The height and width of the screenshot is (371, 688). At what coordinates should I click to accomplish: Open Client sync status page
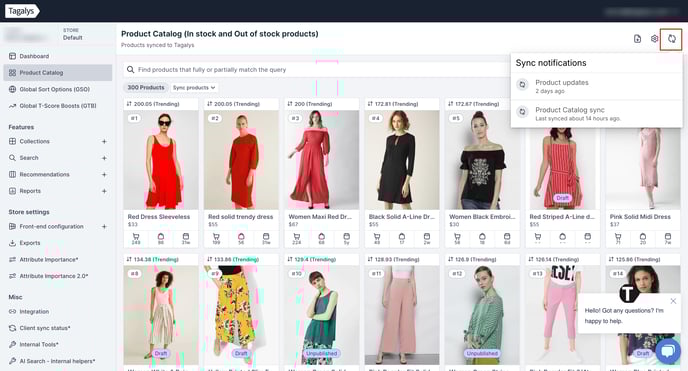(45, 328)
